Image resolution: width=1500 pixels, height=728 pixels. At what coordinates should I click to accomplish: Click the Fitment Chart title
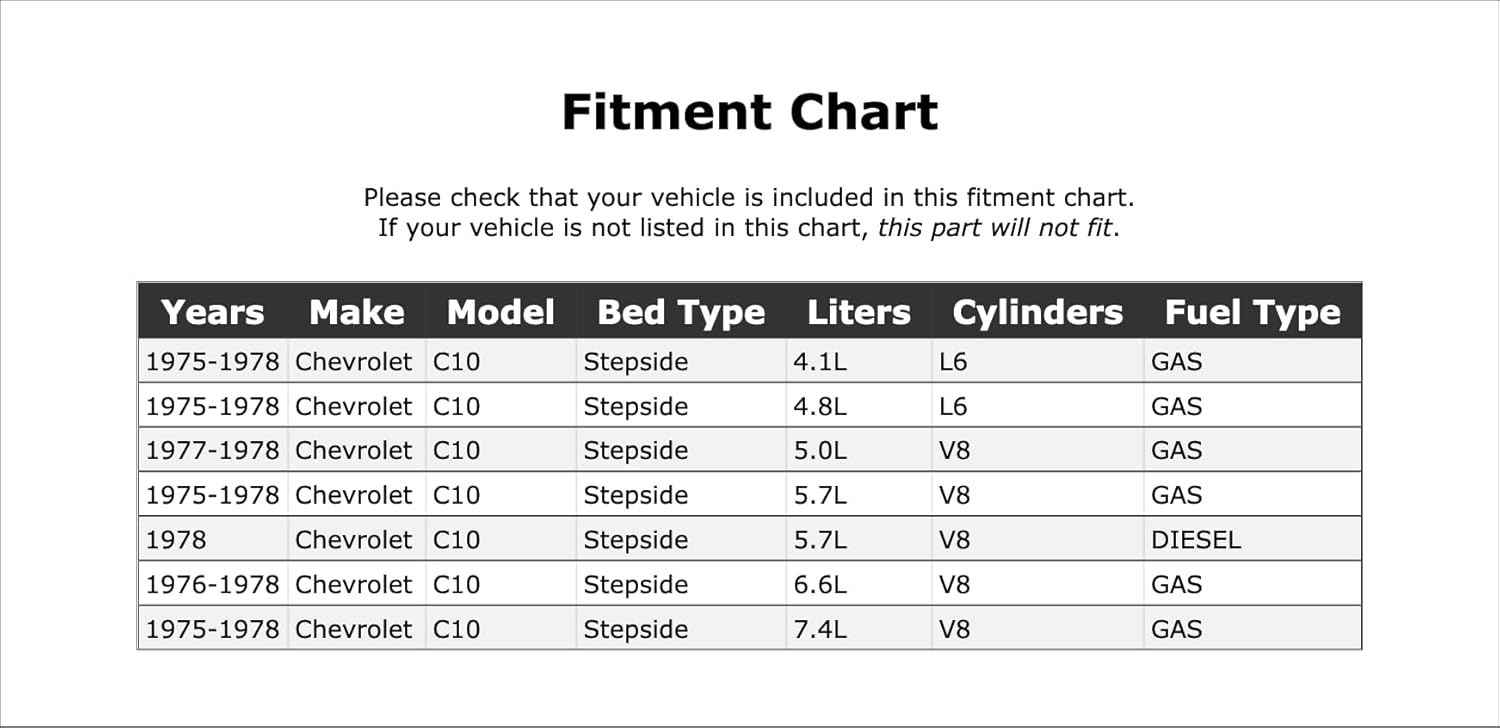click(750, 112)
